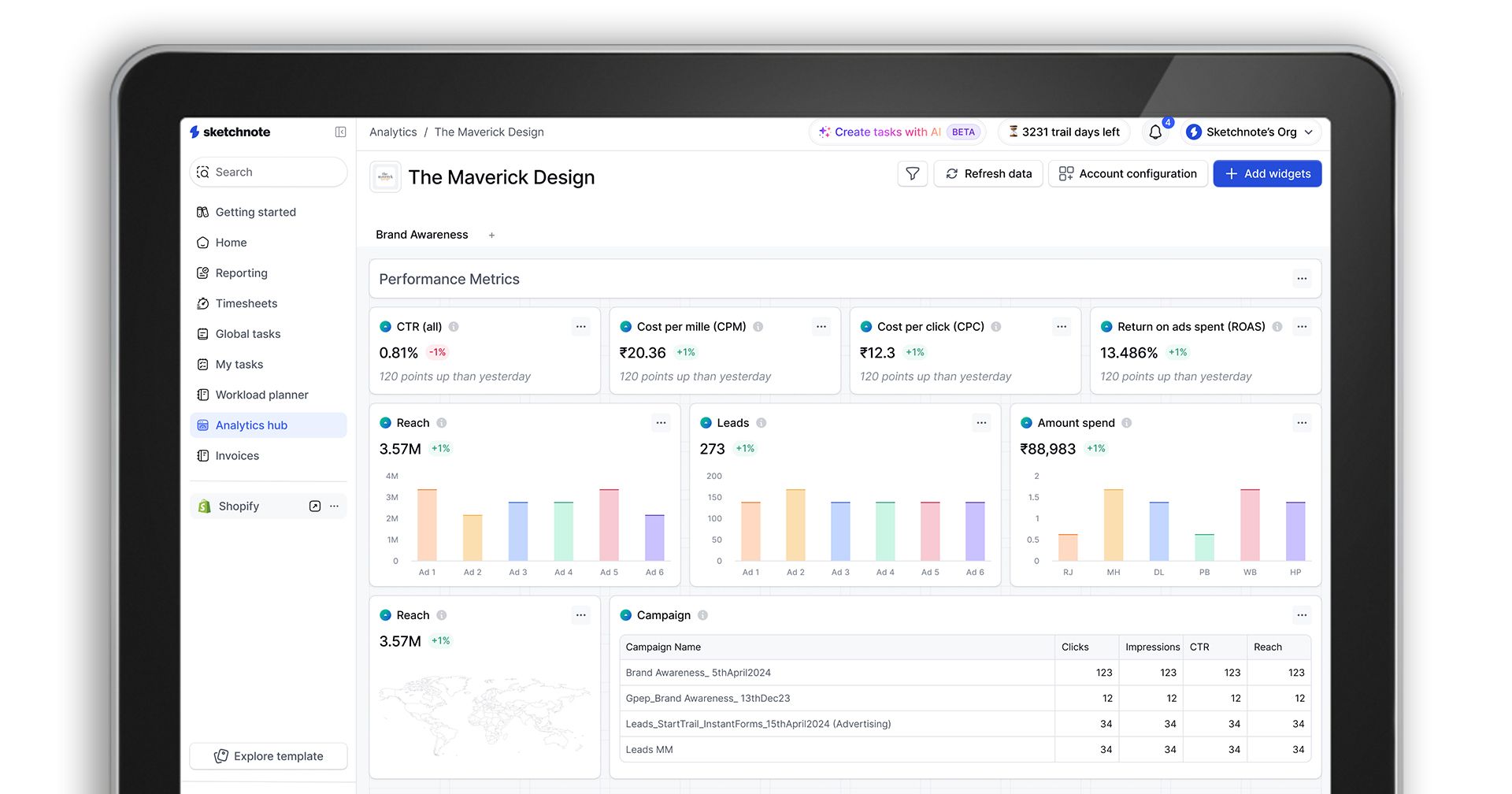Open Cost per click widget options
The height and width of the screenshot is (794, 1512).
click(x=1062, y=327)
